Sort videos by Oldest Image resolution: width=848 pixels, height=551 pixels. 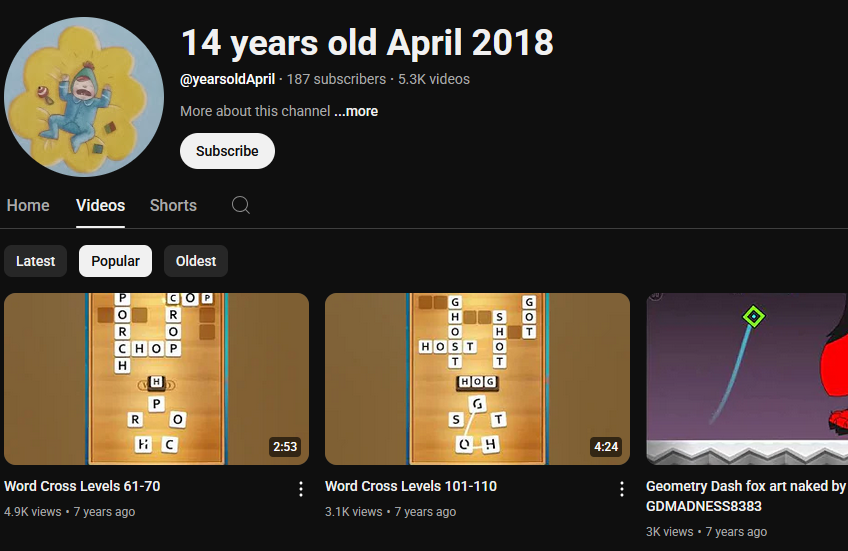tap(196, 261)
